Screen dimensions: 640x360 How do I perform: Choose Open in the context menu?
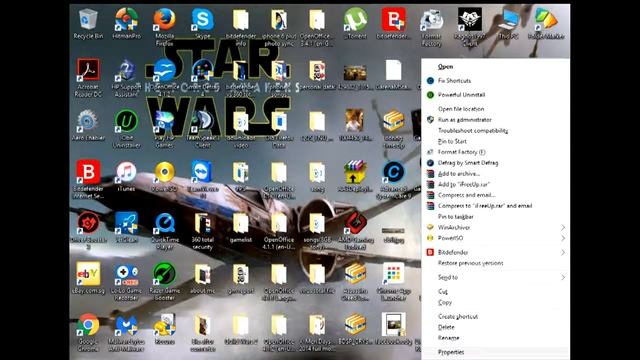click(x=445, y=67)
